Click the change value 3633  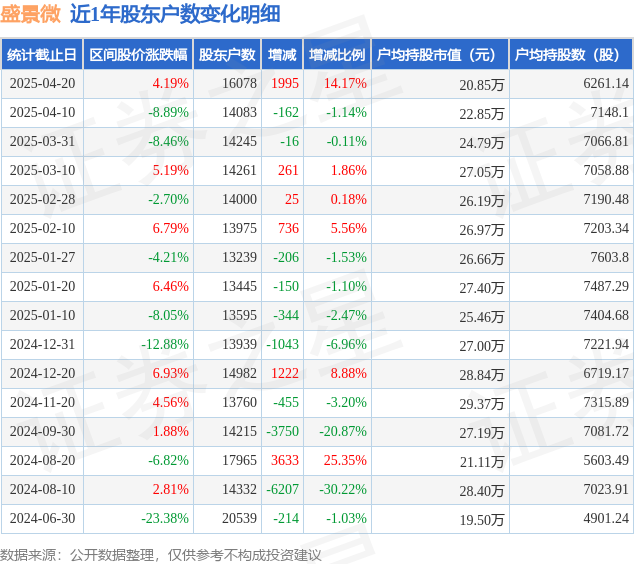(x=285, y=460)
